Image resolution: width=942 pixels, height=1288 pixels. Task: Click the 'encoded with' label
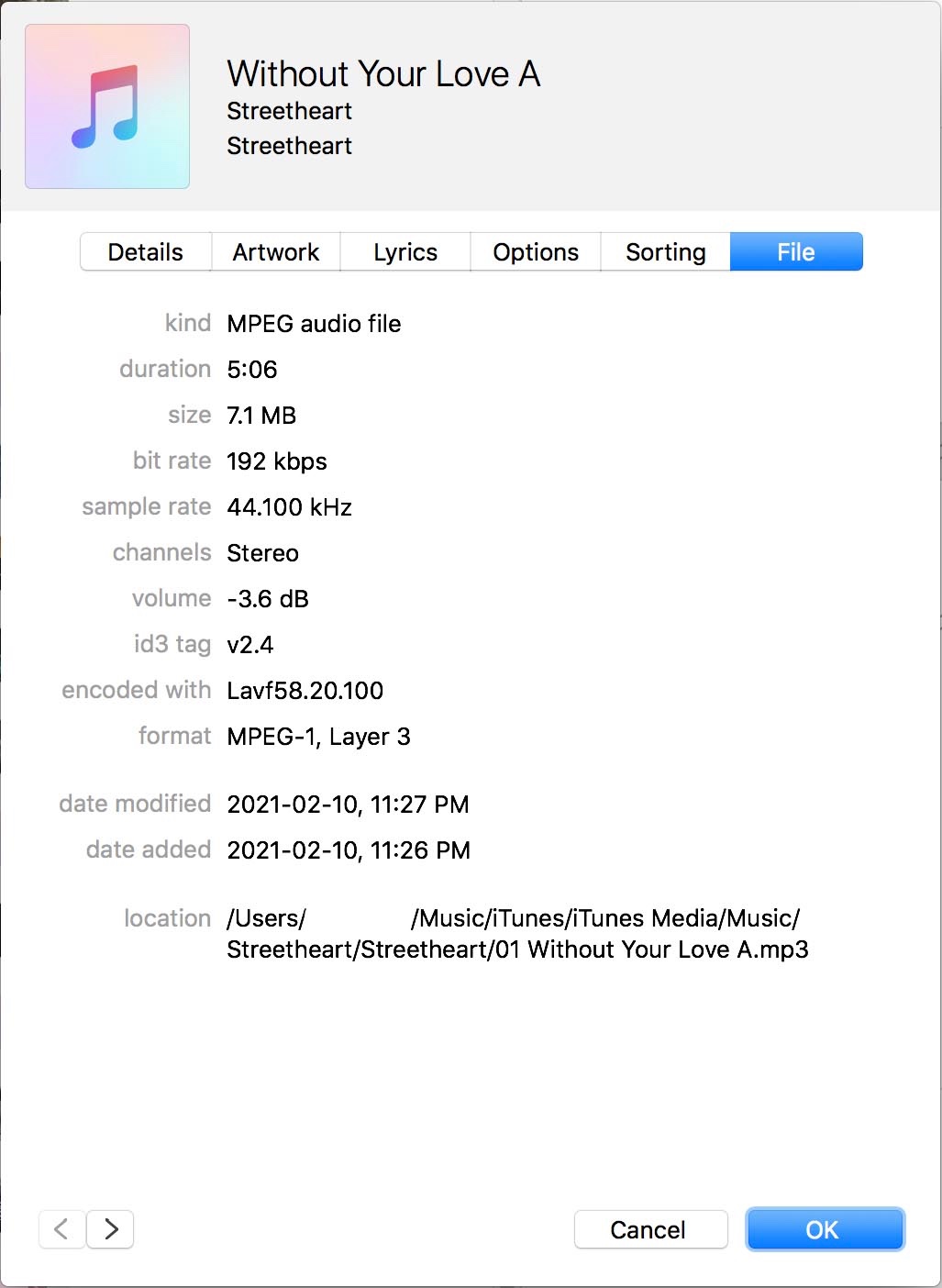137,690
